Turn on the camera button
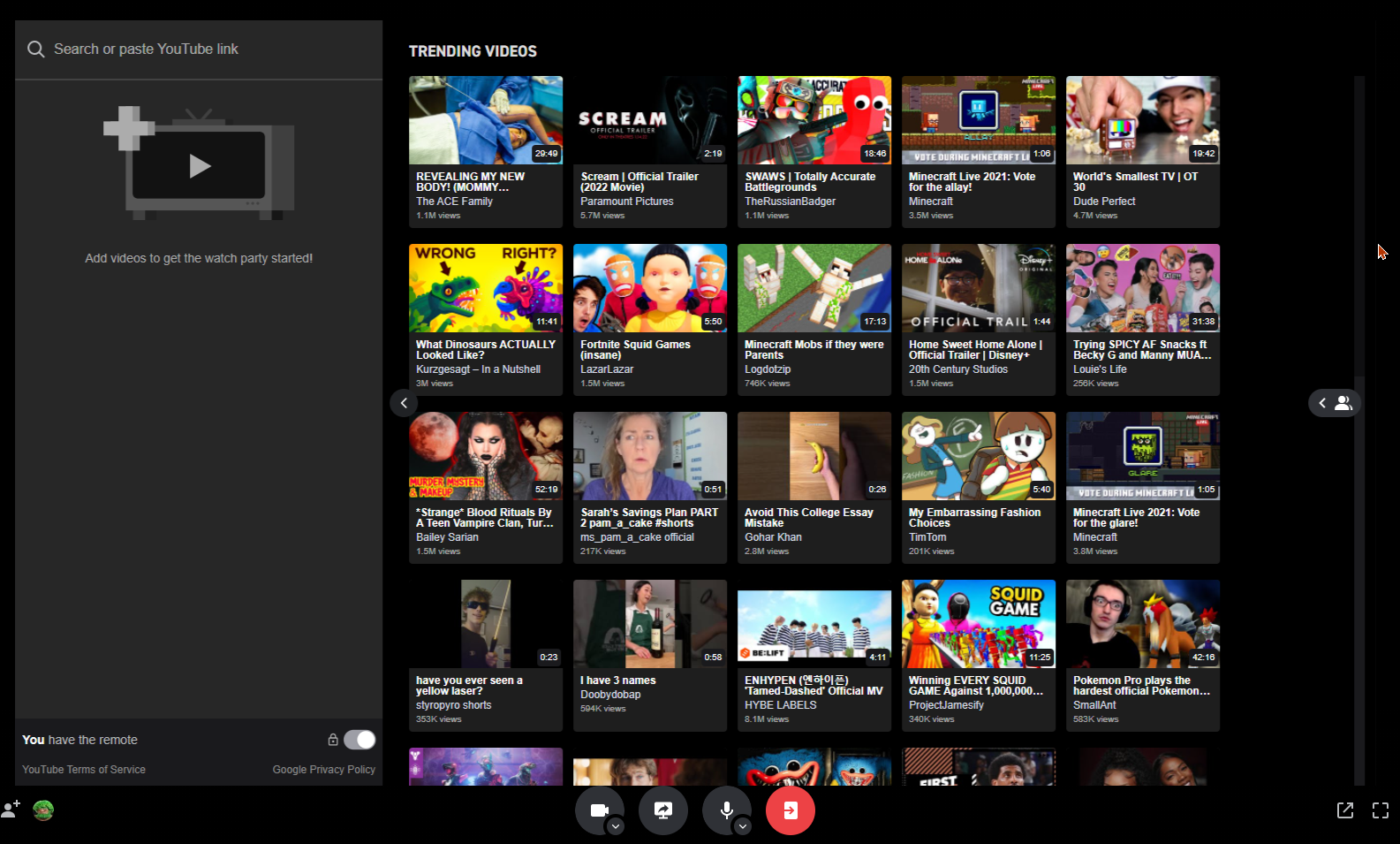The image size is (1400, 844). tap(600, 810)
